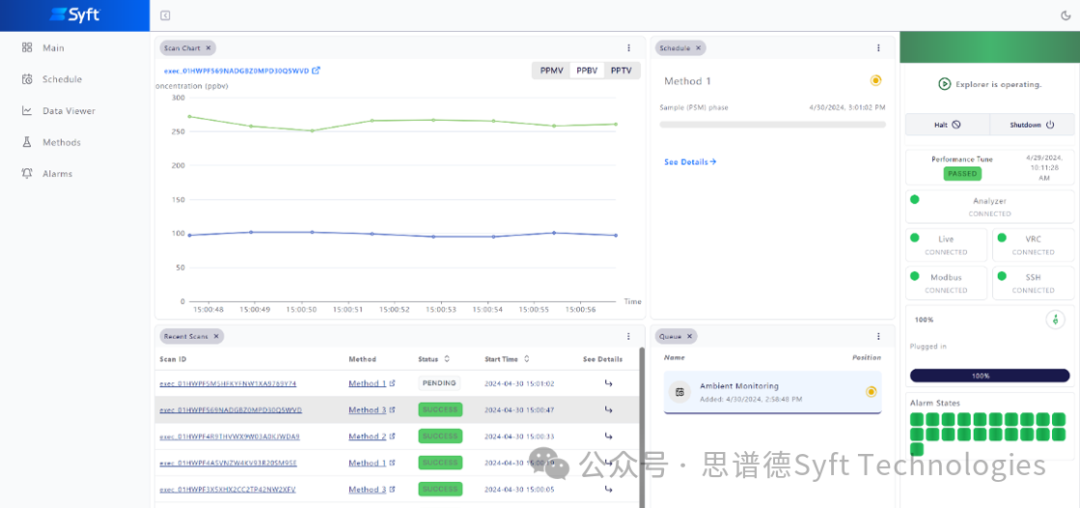Open Method 3 link in the 15:00:47 row

[372, 410]
